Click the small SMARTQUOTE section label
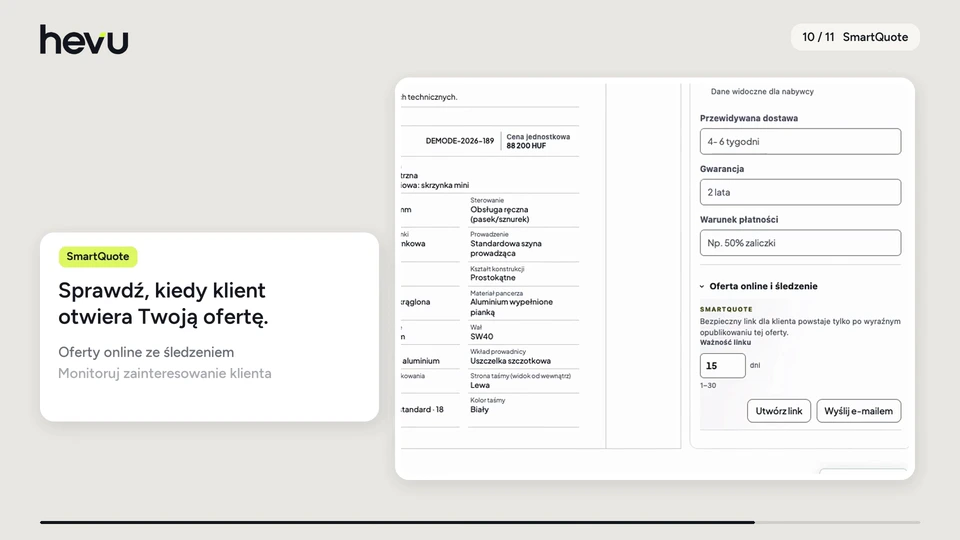The height and width of the screenshot is (540, 960). click(726, 309)
